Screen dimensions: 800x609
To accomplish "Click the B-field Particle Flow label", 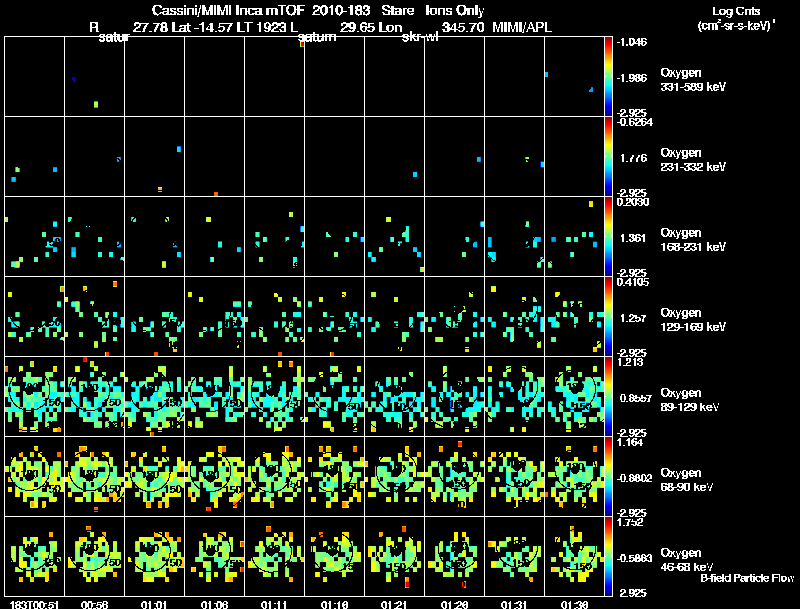I will point(747,578).
